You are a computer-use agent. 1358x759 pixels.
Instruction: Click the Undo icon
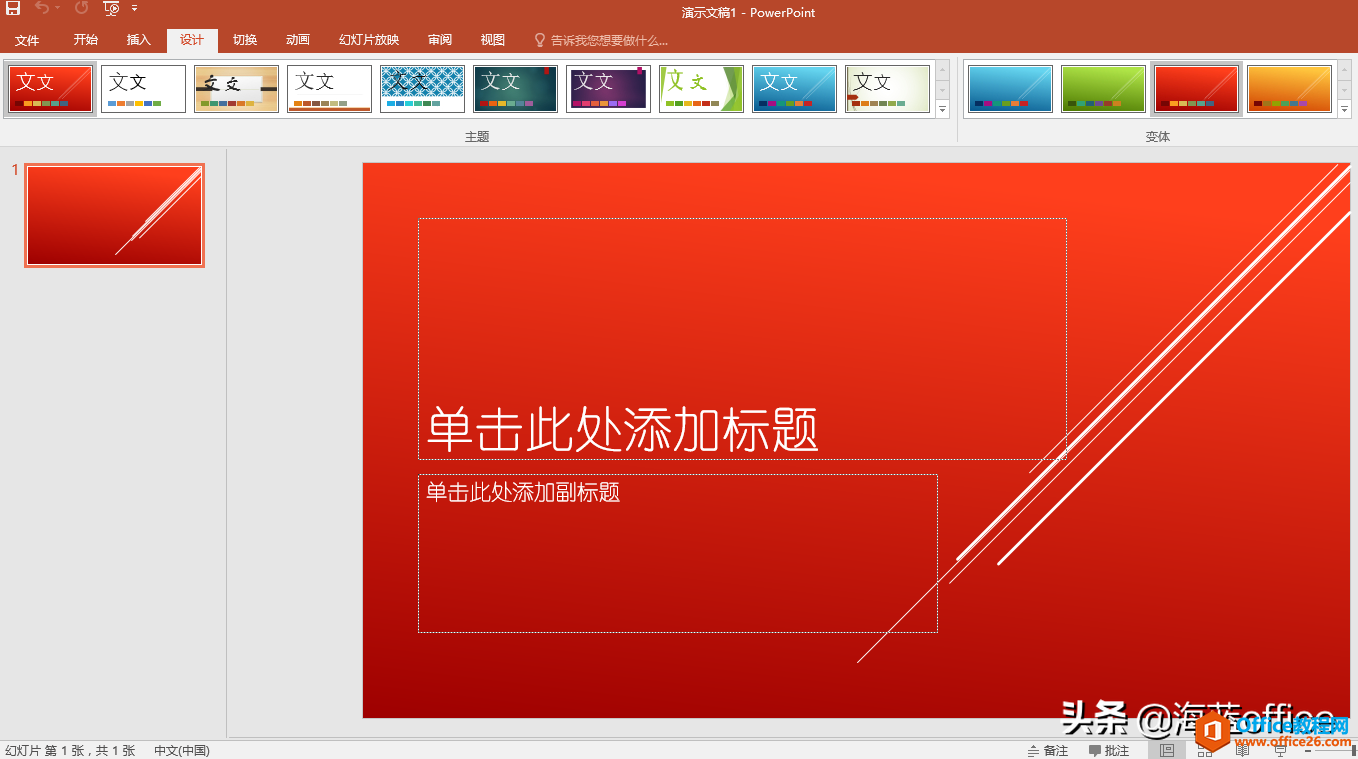(x=42, y=8)
